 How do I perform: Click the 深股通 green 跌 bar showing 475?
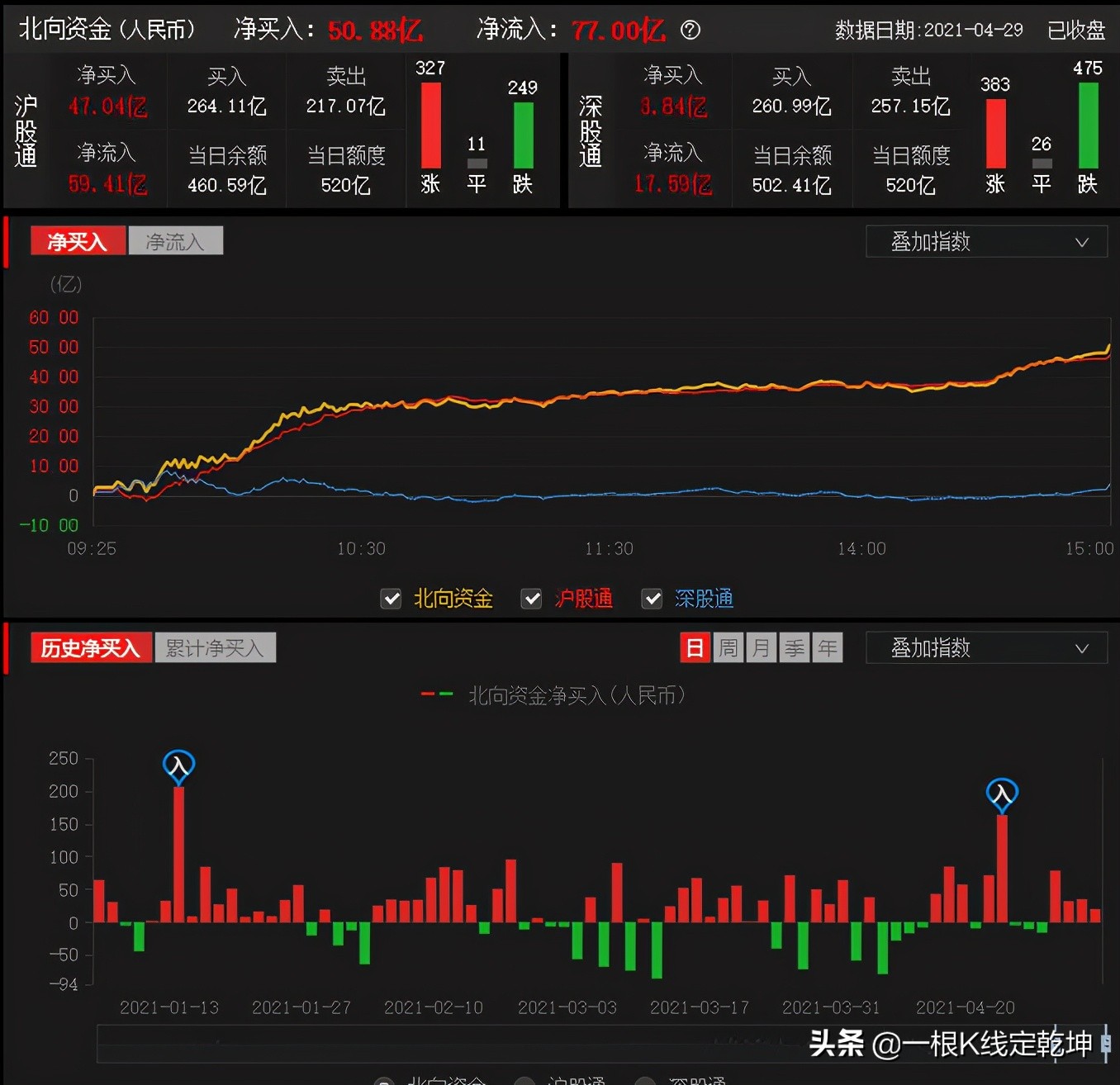click(x=1088, y=126)
